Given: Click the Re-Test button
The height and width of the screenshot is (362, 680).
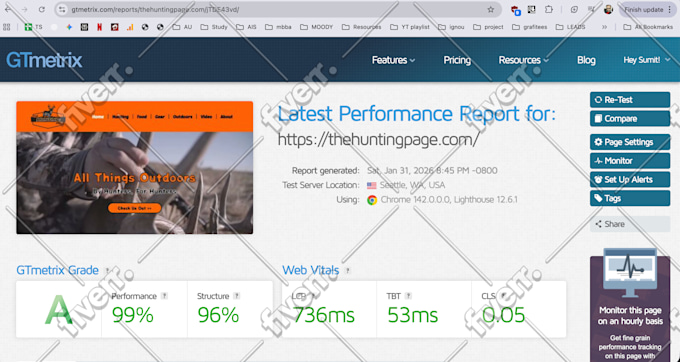Looking at the screenshot, I should [630, 100].
